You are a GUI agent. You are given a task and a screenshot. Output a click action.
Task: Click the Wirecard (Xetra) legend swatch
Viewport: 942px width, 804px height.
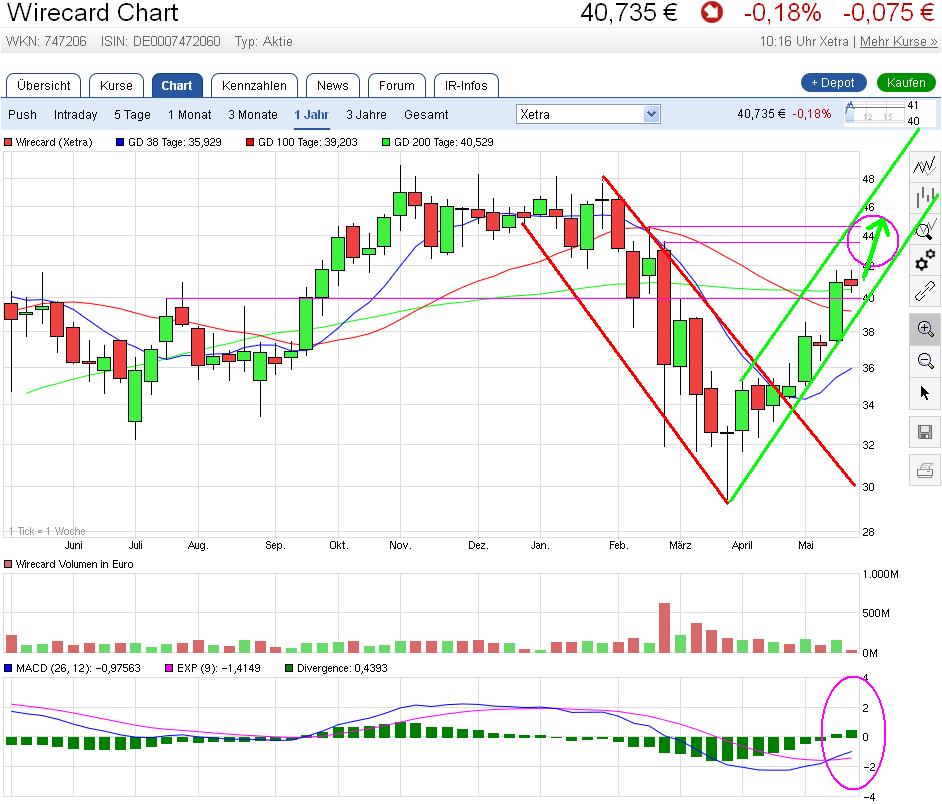click(8, 142)
